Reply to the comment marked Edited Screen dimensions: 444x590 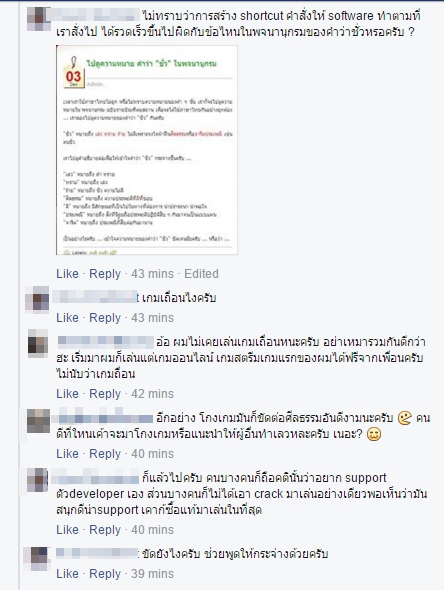[x=105, y=274]
